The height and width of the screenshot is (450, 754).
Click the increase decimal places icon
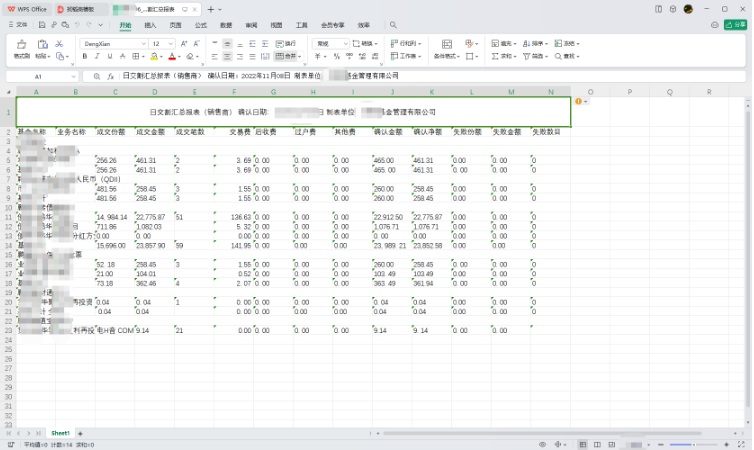pyautogui.click(x=362, y=56)
